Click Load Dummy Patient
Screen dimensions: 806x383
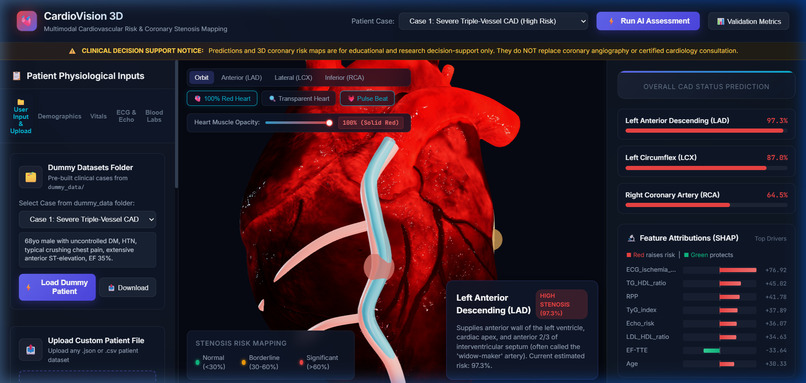point(57,287)
